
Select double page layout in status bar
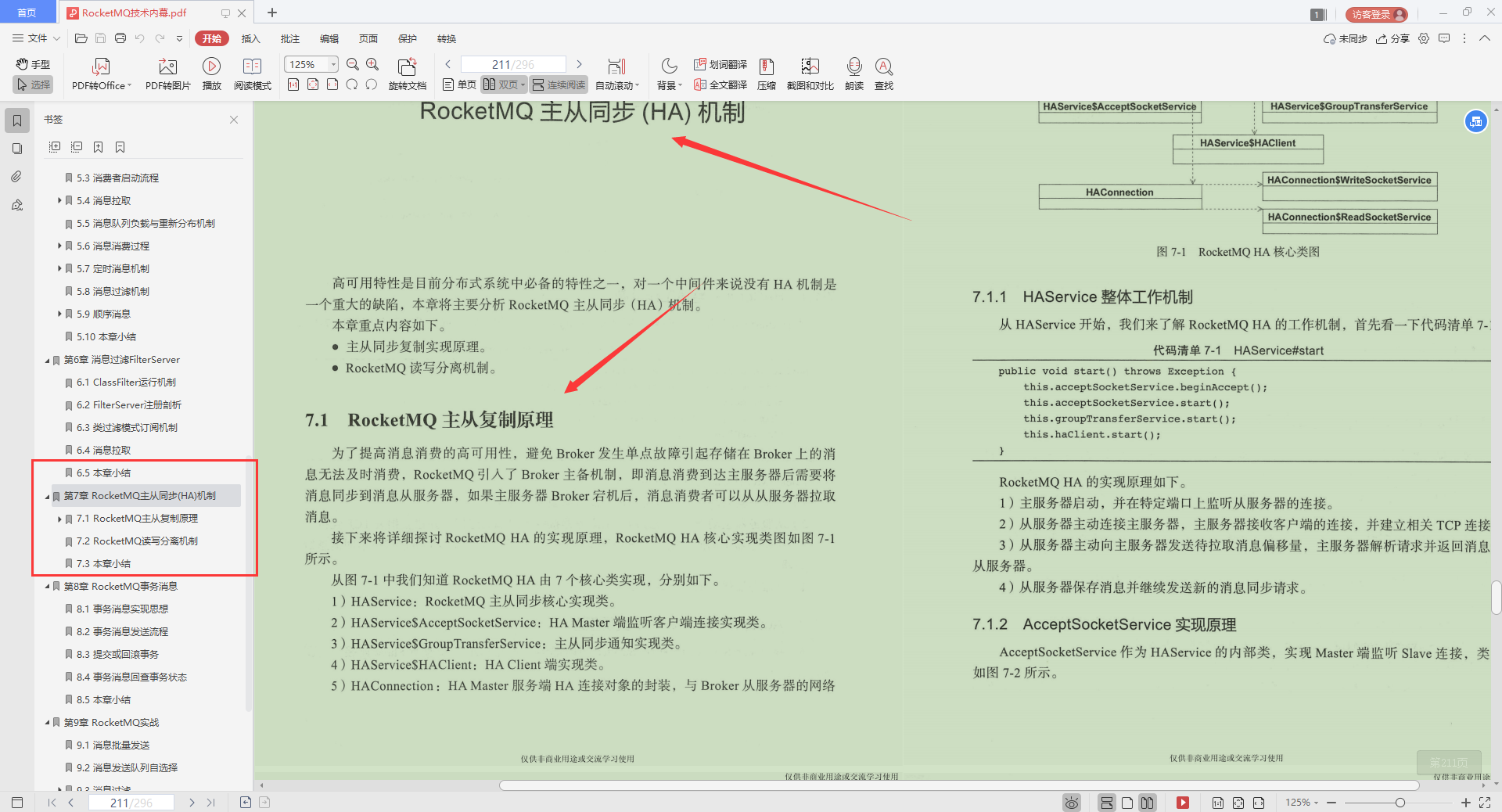pos(1148,803)
